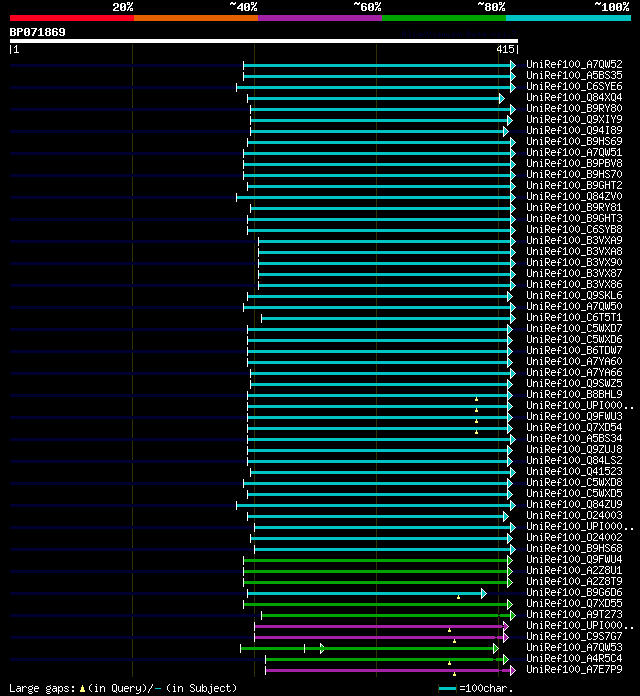Open hit UniRef100_Q9ZUJ8
This screenshot has width=640, height=696.
pyautogui.click(x=574, y=450)
